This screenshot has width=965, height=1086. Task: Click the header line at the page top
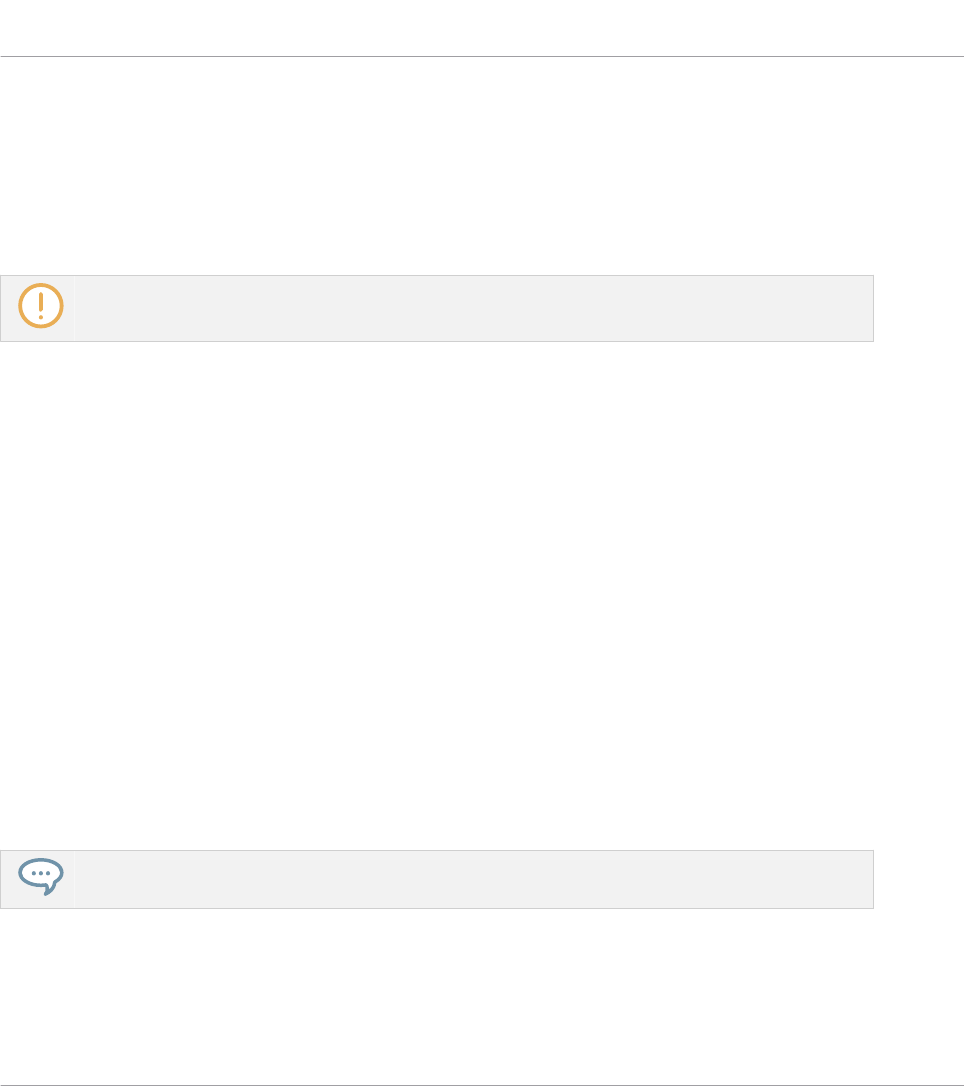click(482, 56)
